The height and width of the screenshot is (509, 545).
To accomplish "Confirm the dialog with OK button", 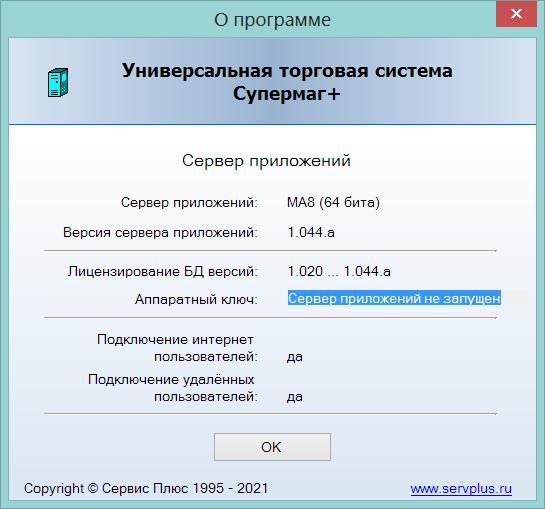I will pos(272,447).
